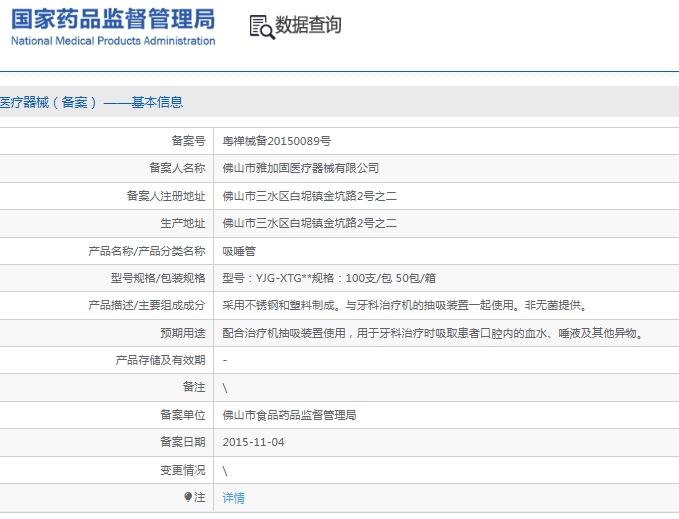This screenshot has height=519, width=679.
Task: Select the 产品存储及有效期 label
Action: [160, 360]
